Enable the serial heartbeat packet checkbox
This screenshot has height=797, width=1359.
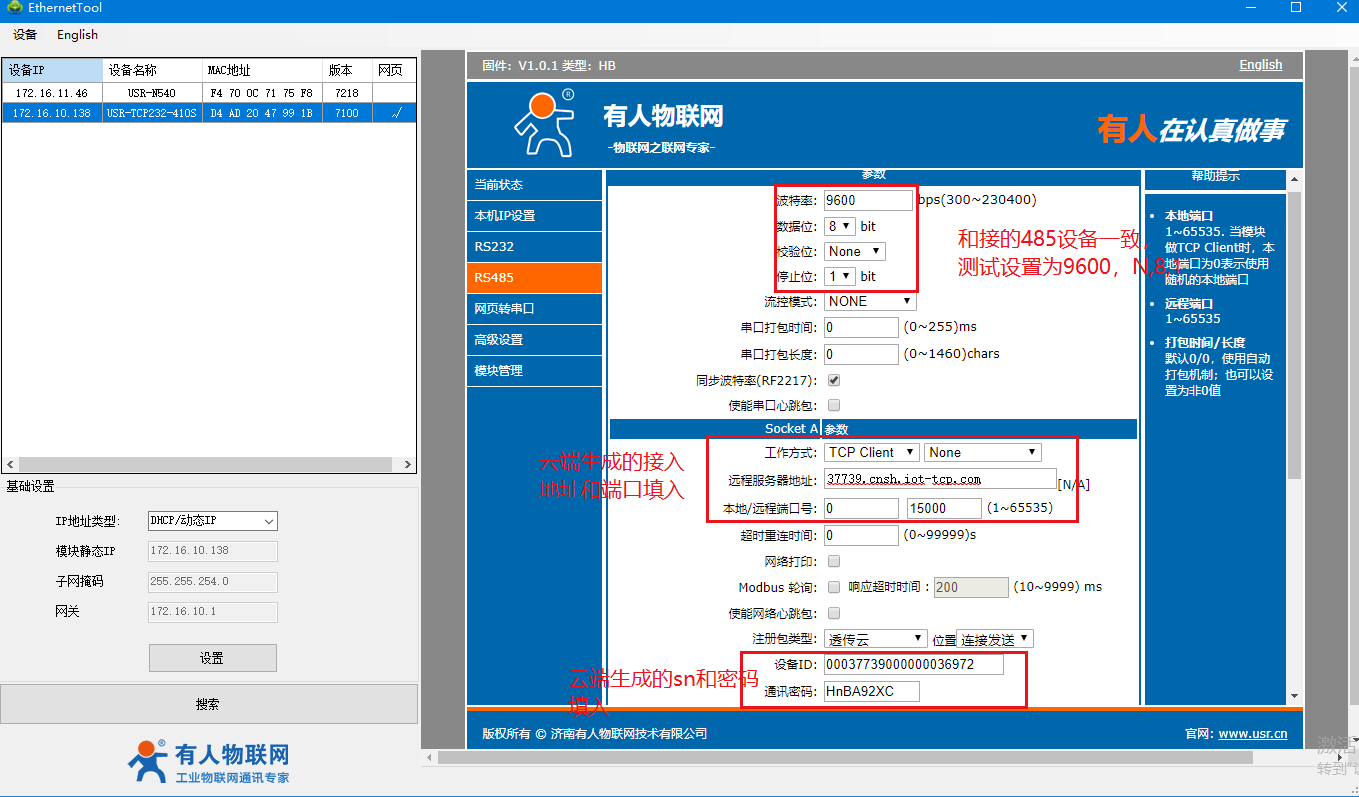pos(834,405)
